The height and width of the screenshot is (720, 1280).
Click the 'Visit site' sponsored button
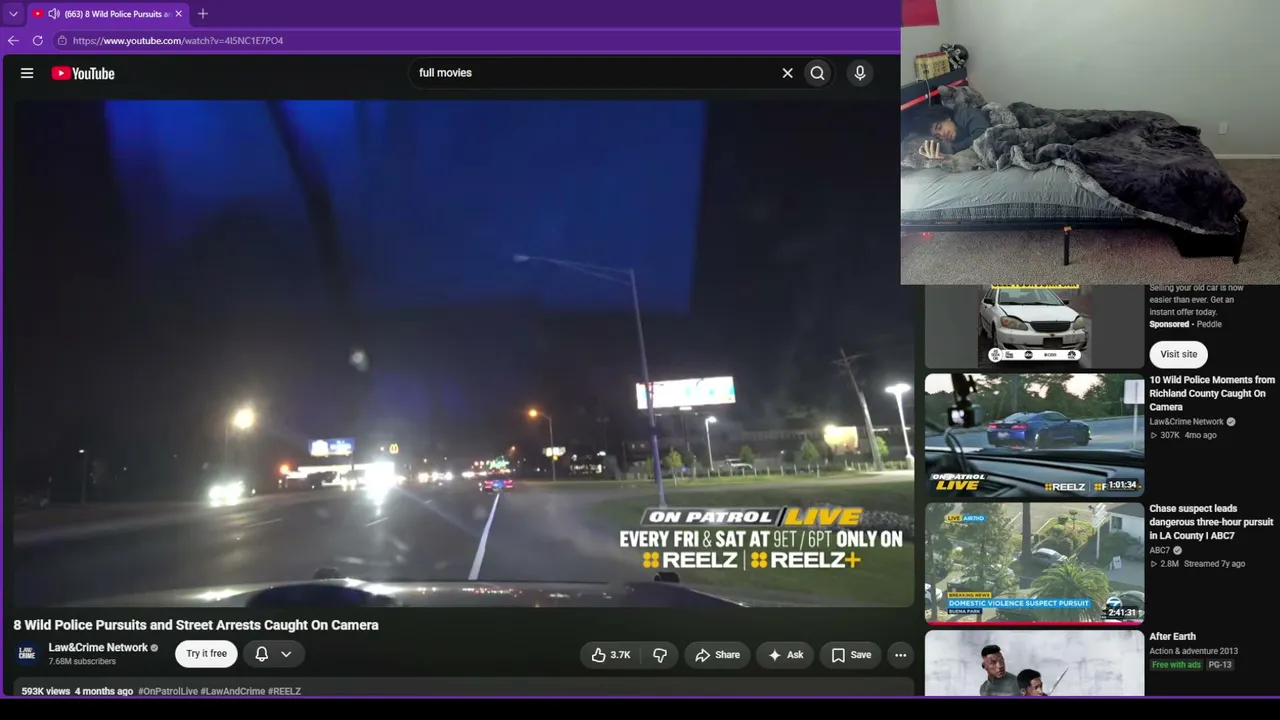[1178, 354]
